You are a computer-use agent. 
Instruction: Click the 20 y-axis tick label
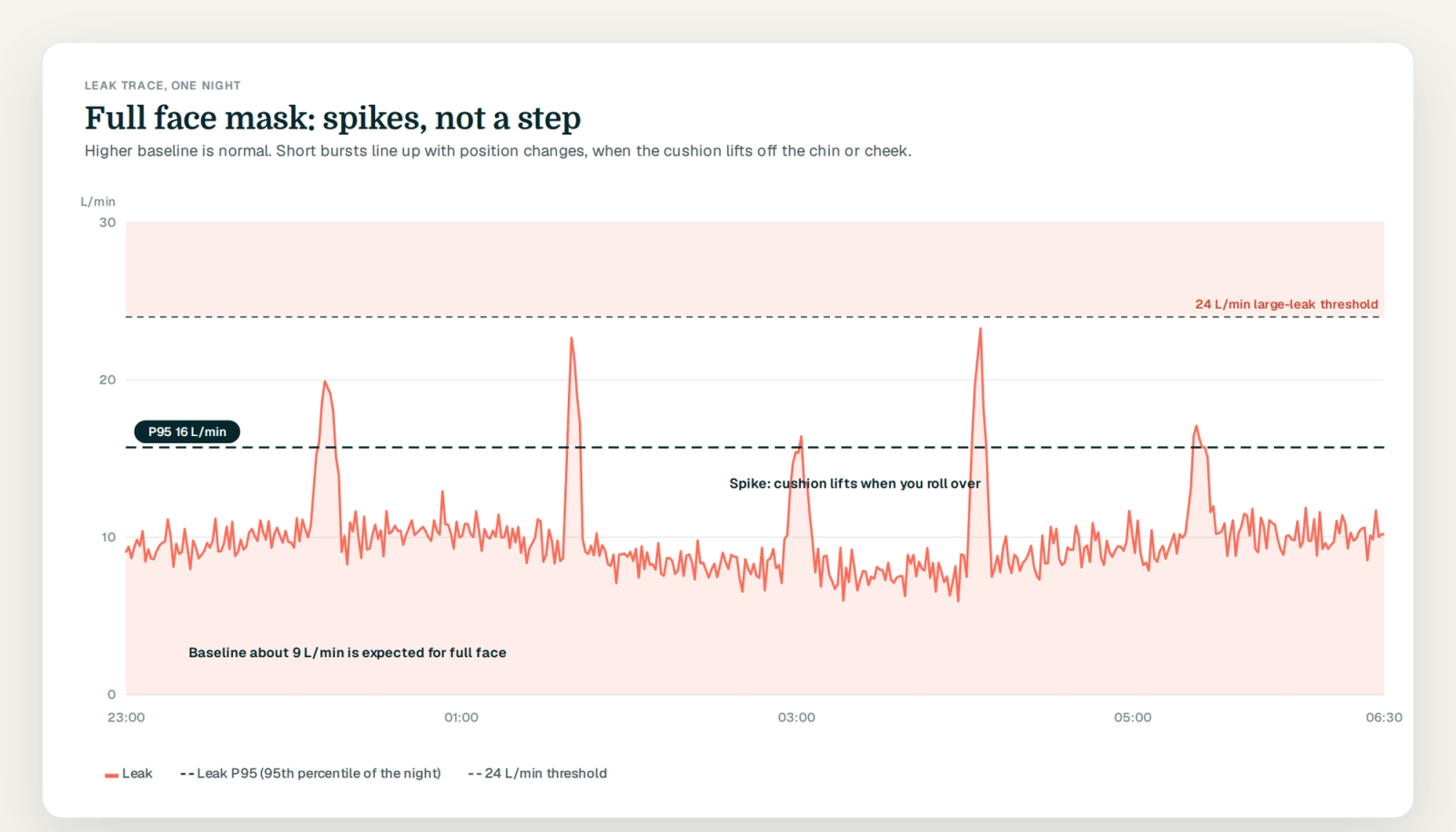click(107, 380)
